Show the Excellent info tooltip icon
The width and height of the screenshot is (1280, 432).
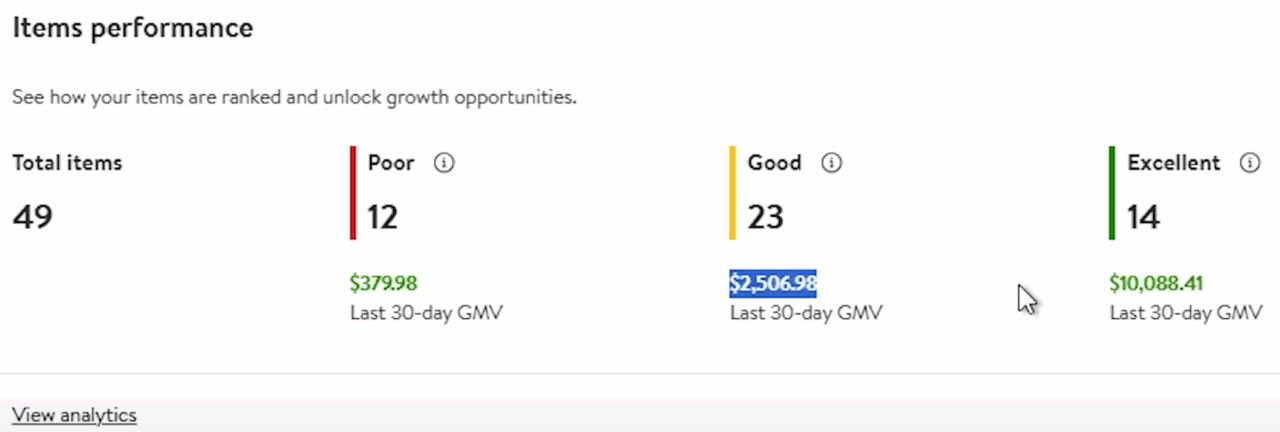(x=1249, y=163)
